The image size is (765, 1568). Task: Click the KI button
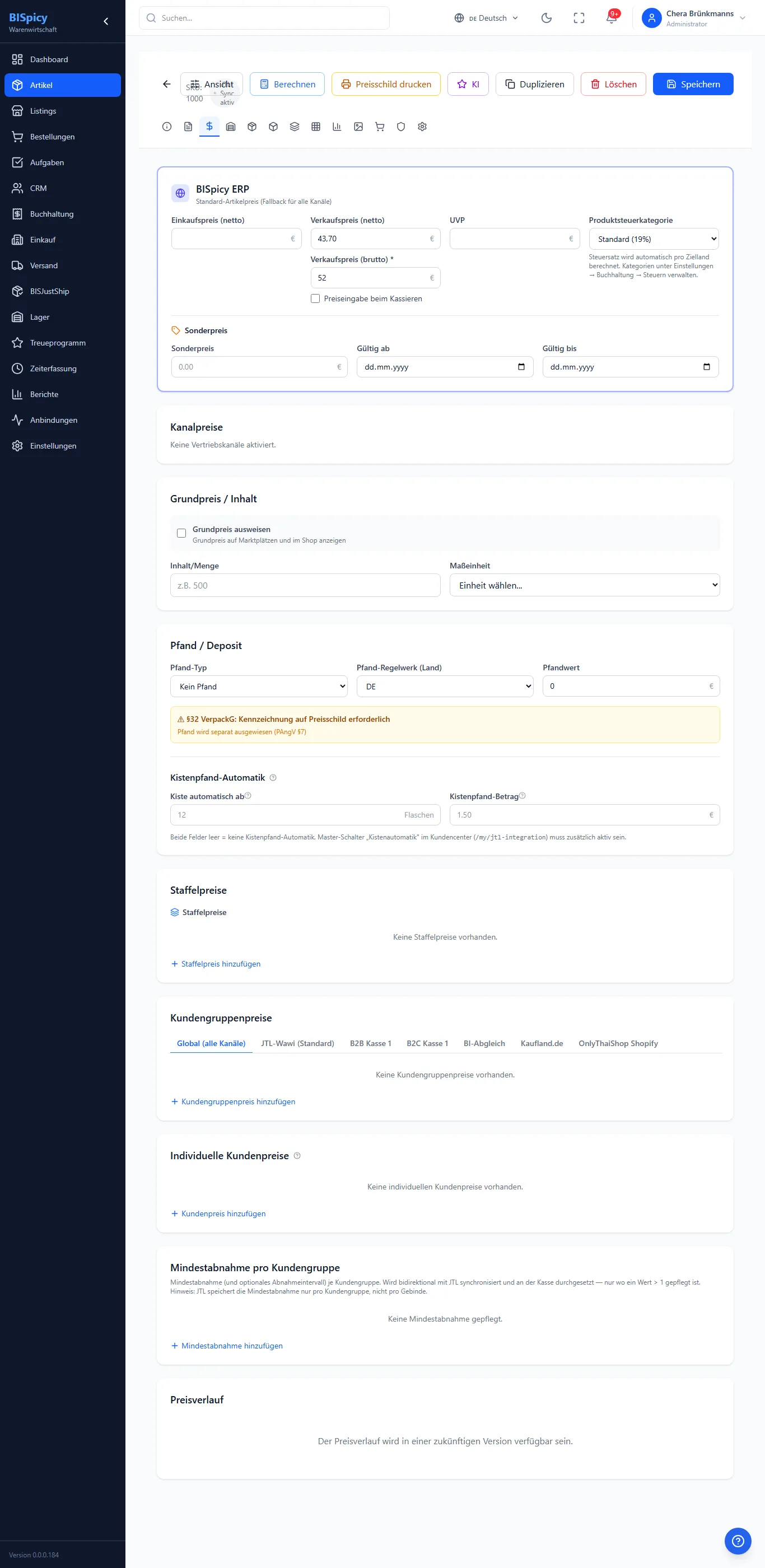(x=468, y=84)
